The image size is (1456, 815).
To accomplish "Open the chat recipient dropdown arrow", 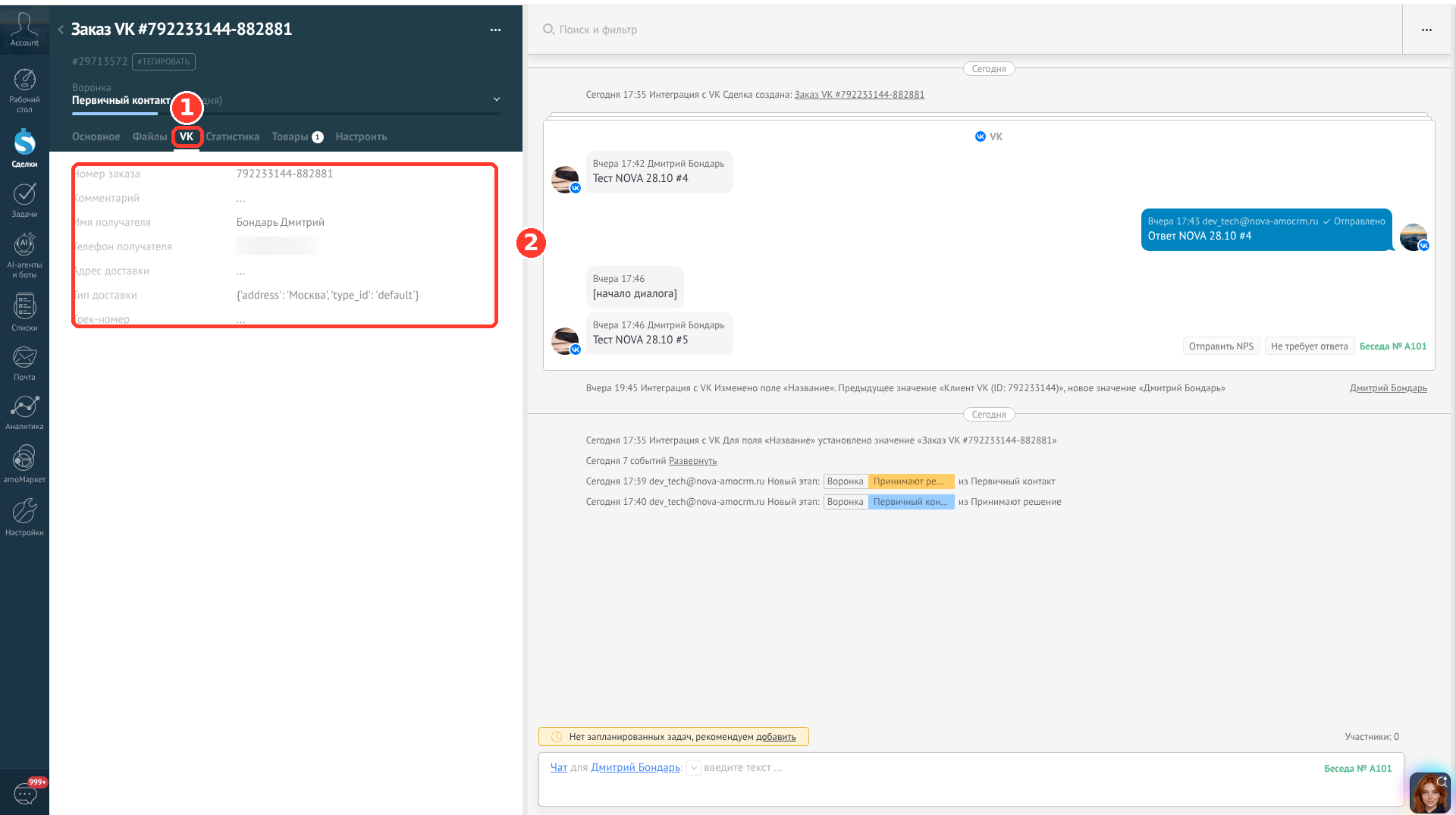I will pyautogui.click(x=694, y=768).
